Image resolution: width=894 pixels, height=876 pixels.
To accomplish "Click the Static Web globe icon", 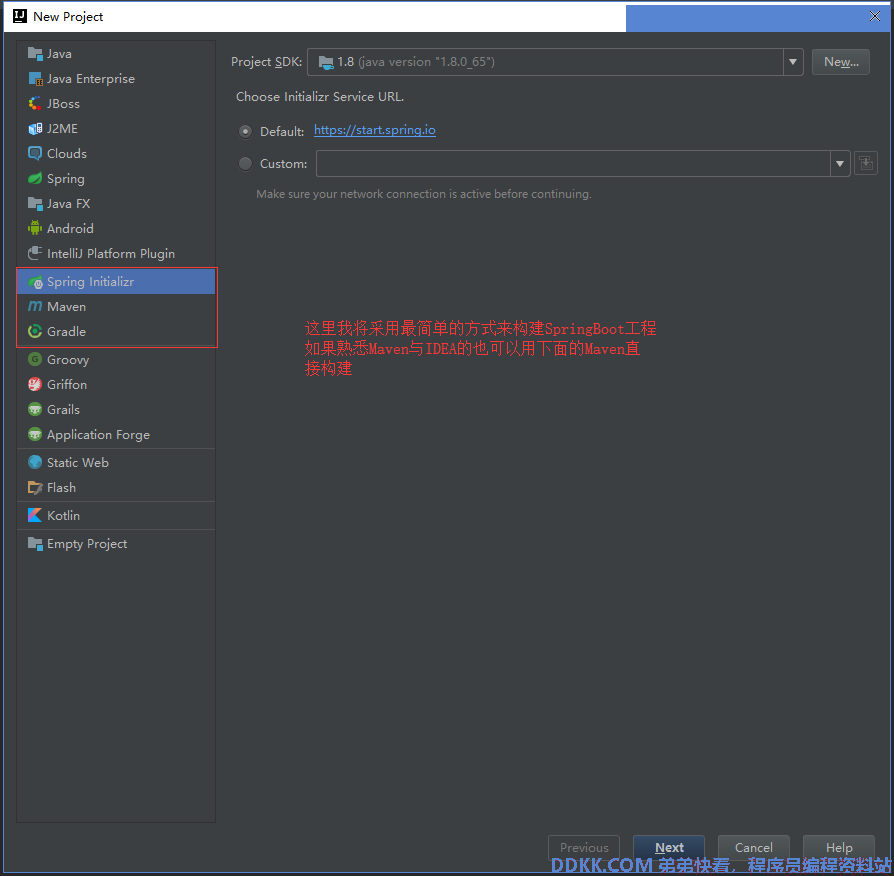I will 35,463.
